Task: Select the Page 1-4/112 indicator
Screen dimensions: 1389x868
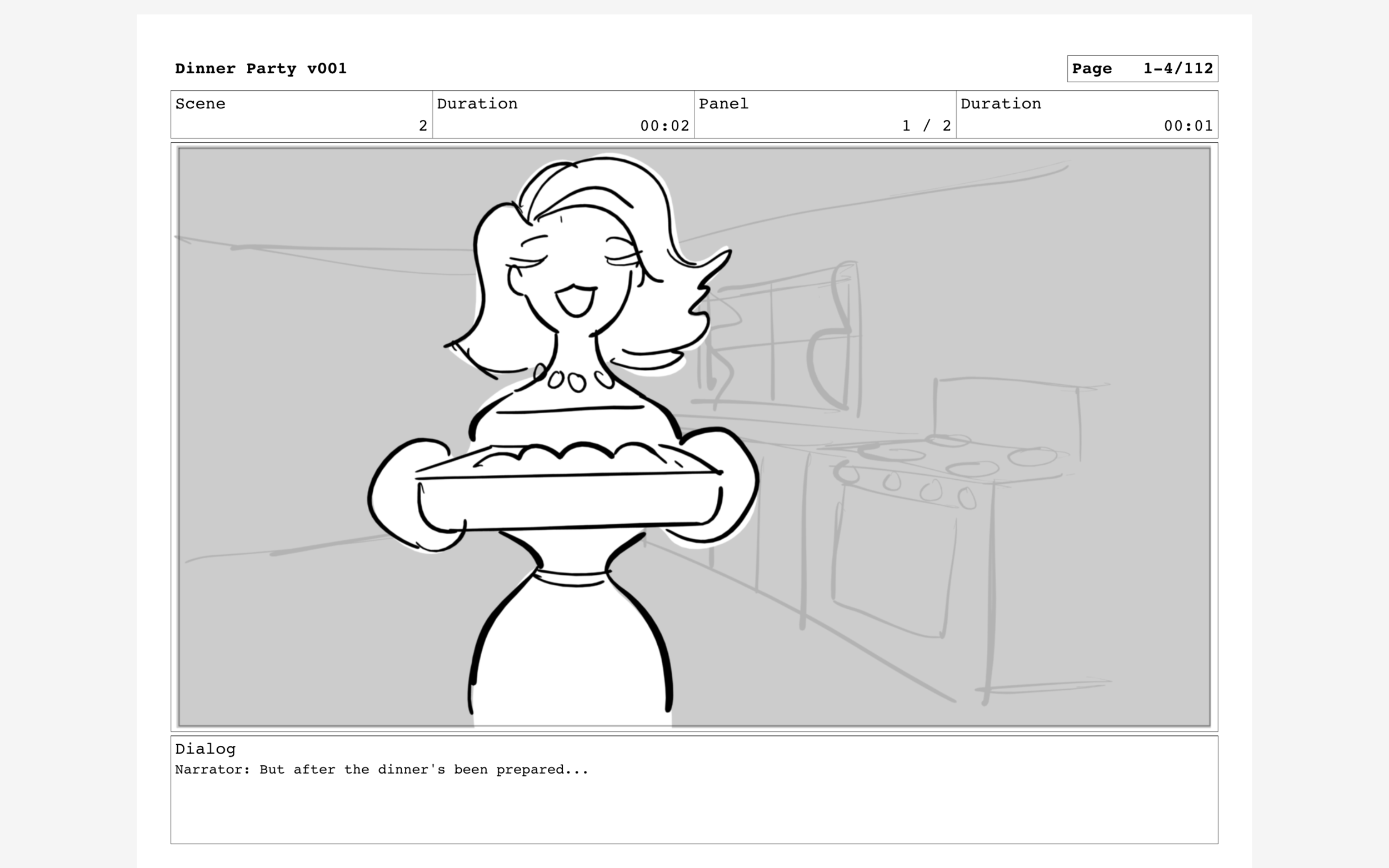Action: [x=1143, y=68]
